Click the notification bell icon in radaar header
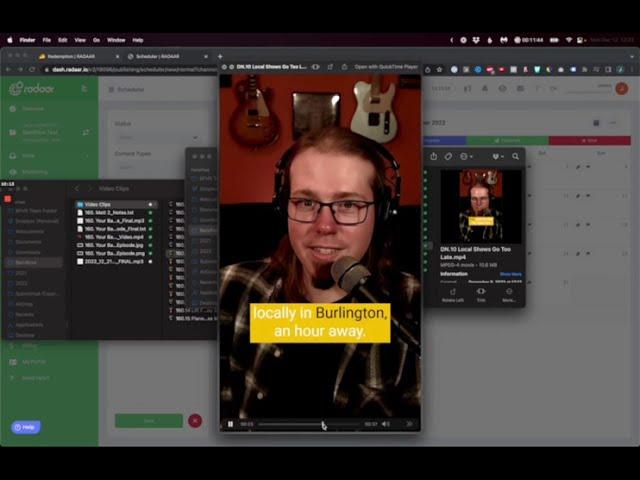Image resolution: width=640 pixels, height=480 pixels. [484, 88]
